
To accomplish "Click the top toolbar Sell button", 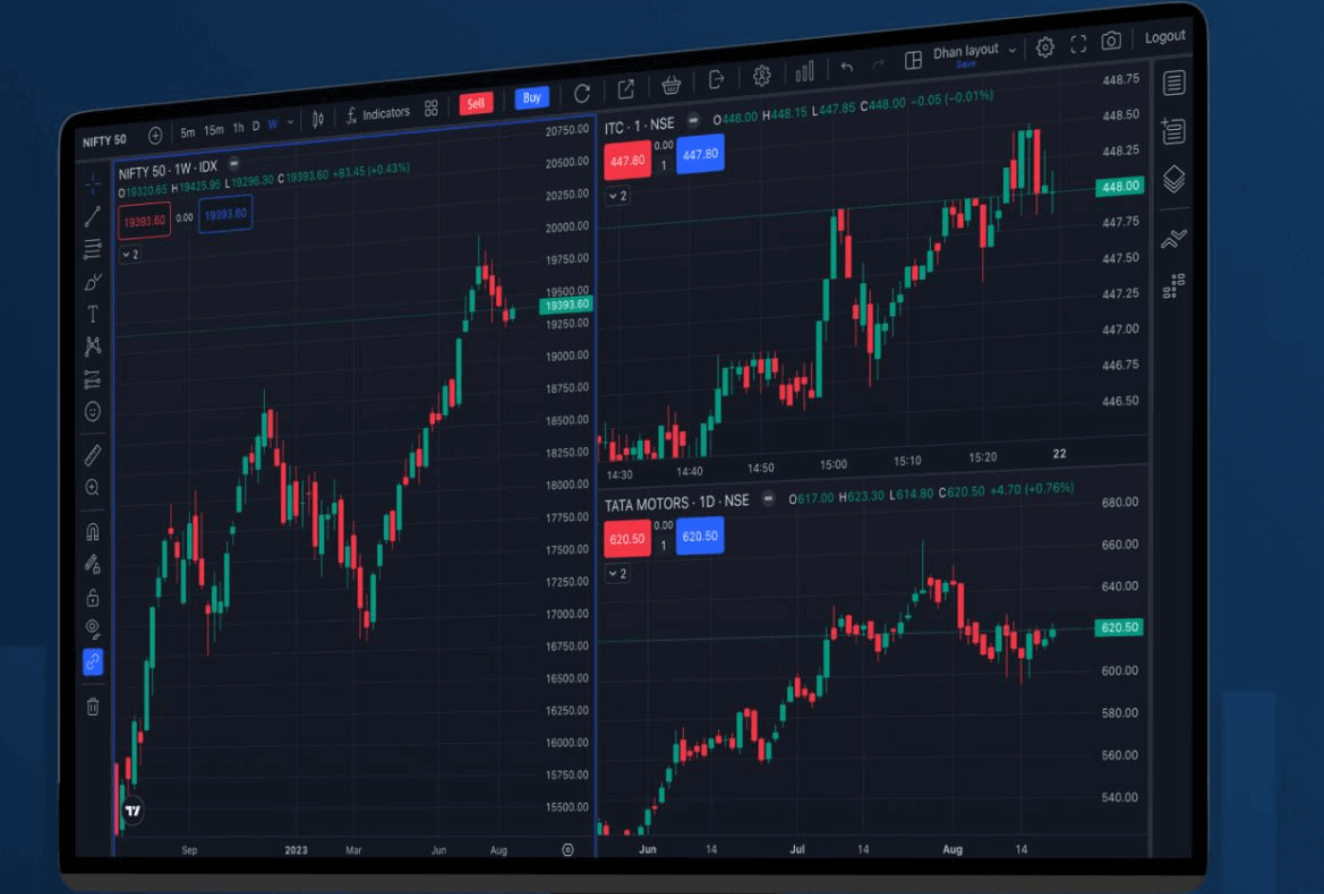I will coord(476,103).
